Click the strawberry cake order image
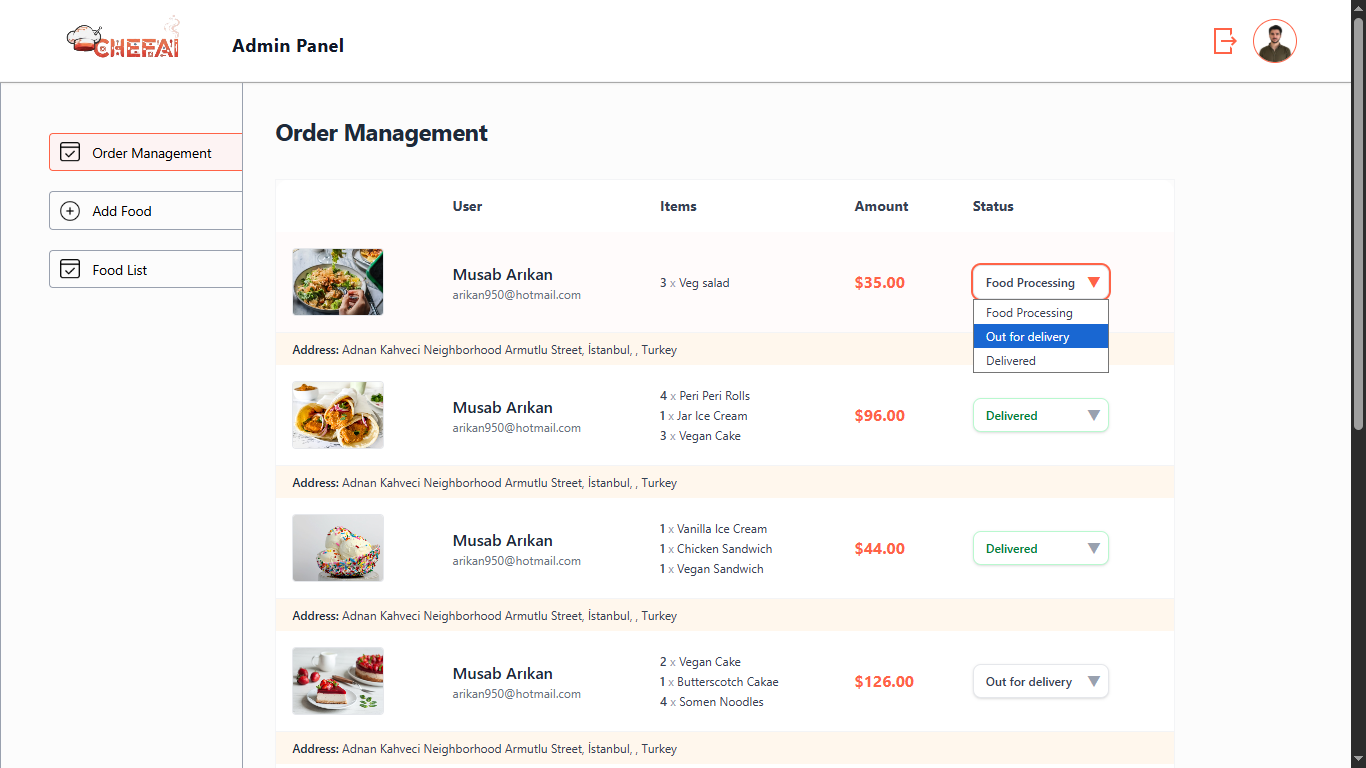This screenshot has height=768, width=1366. click(x=338, y=681)
